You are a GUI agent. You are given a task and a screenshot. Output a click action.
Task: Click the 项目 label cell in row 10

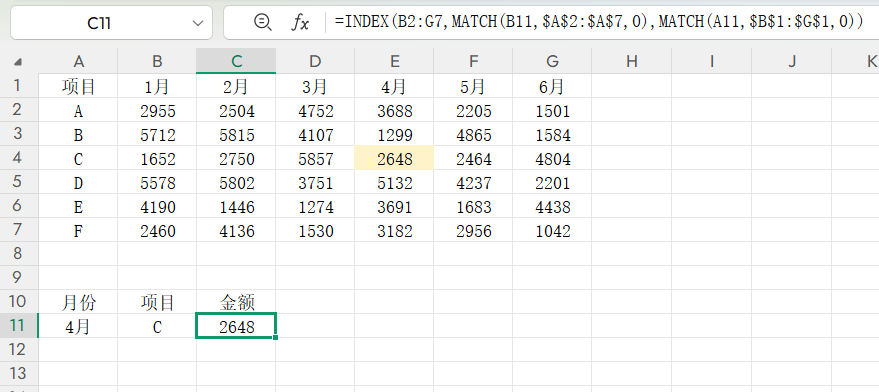[157, 302]
